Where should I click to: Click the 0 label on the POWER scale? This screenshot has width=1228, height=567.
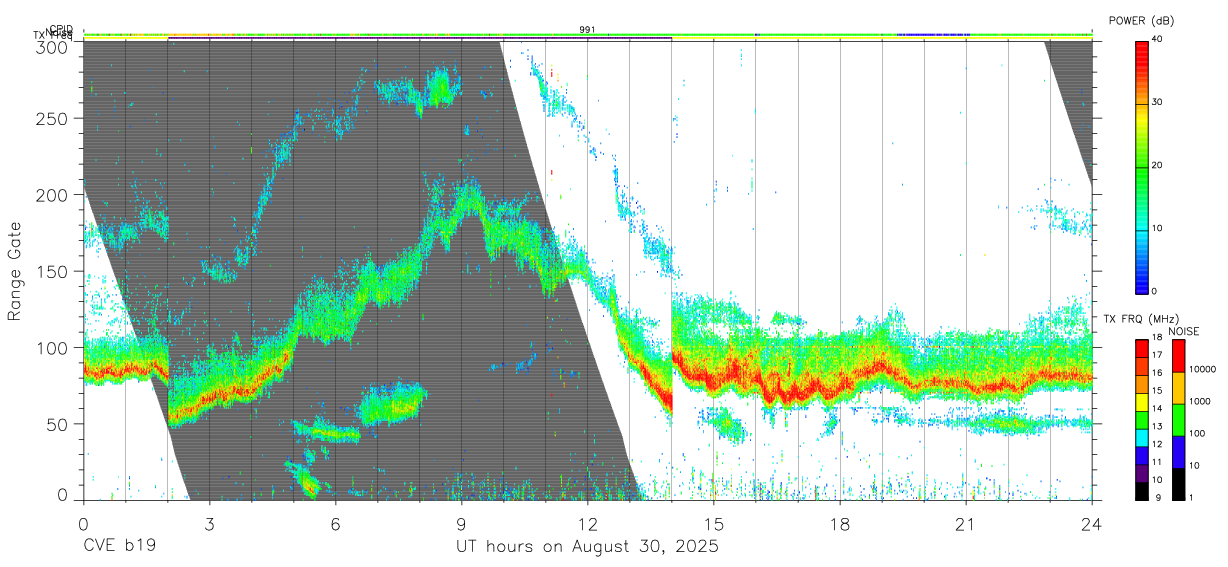click(x=1154, y=291)
